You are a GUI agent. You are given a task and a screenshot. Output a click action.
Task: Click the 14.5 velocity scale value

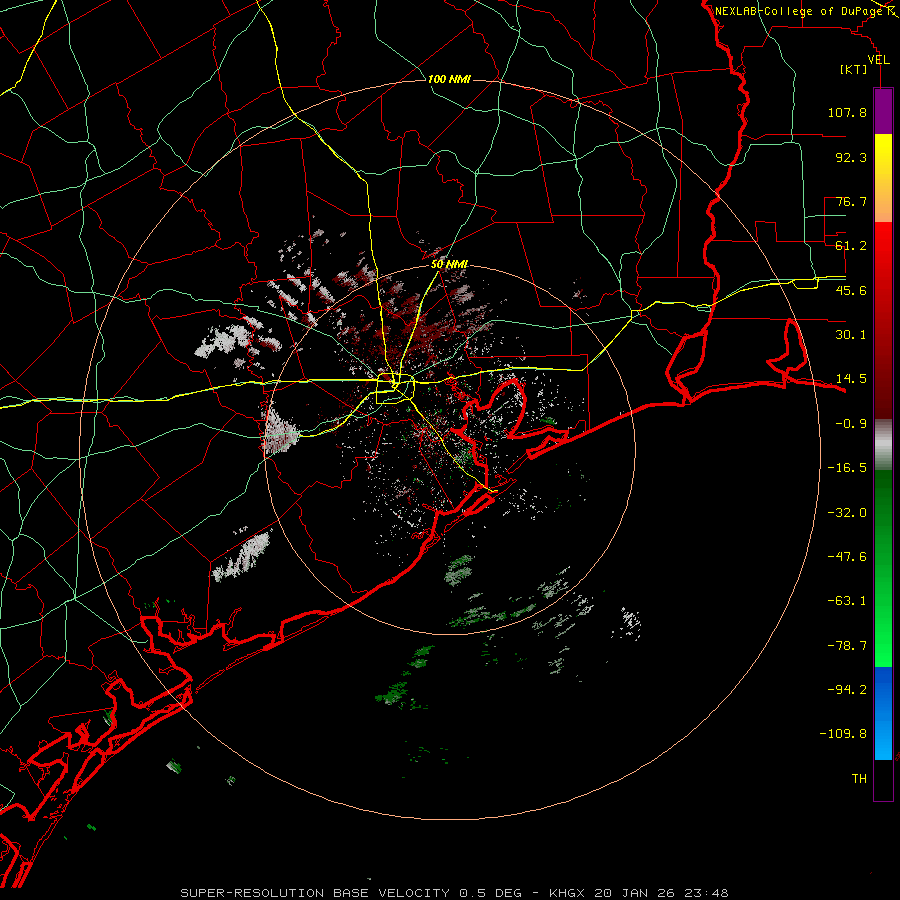[851, 379]
